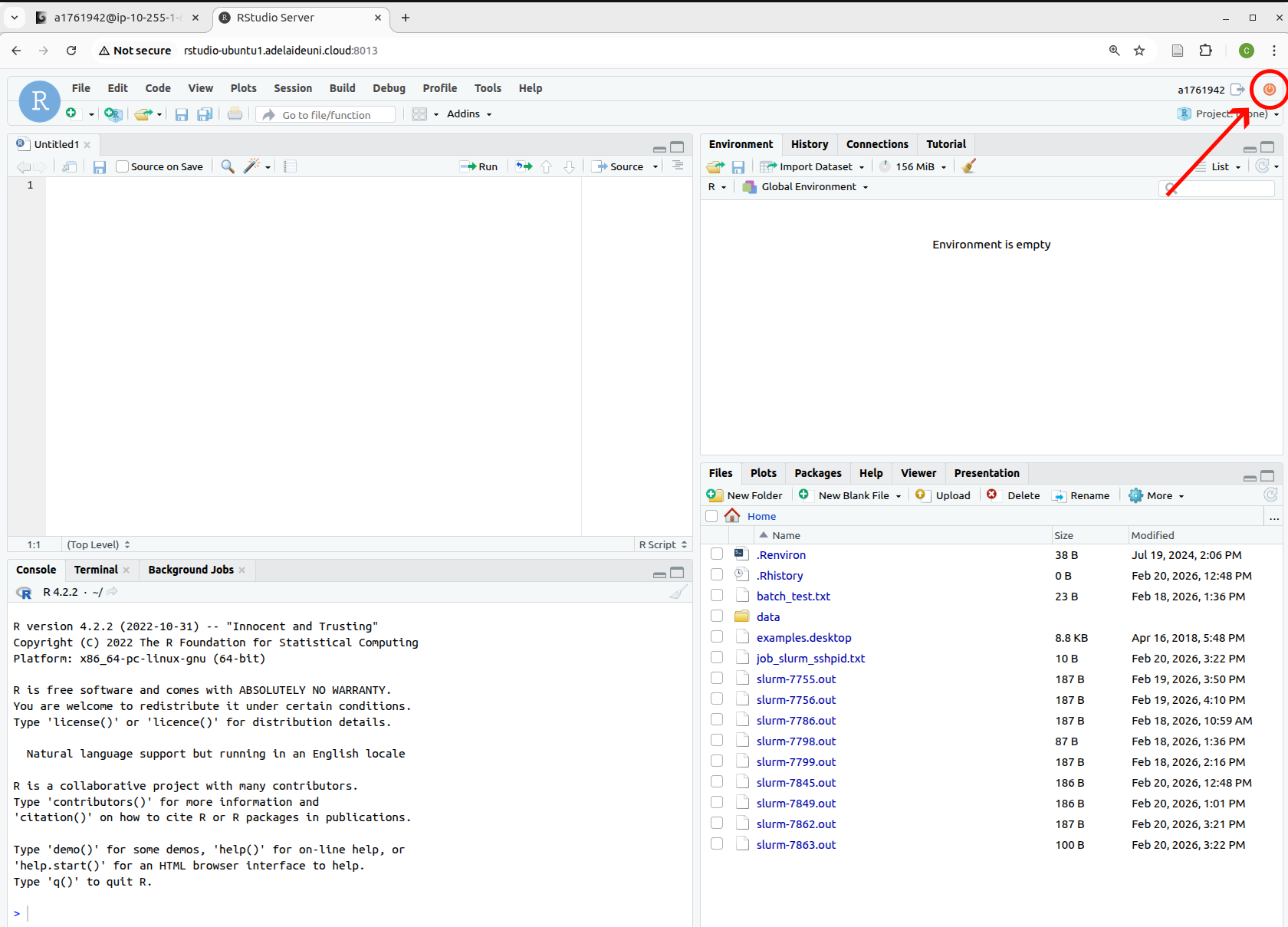Click the Run button in editor
The width and height of the screenshot is (1288, 927).
(x=478, y=166)
